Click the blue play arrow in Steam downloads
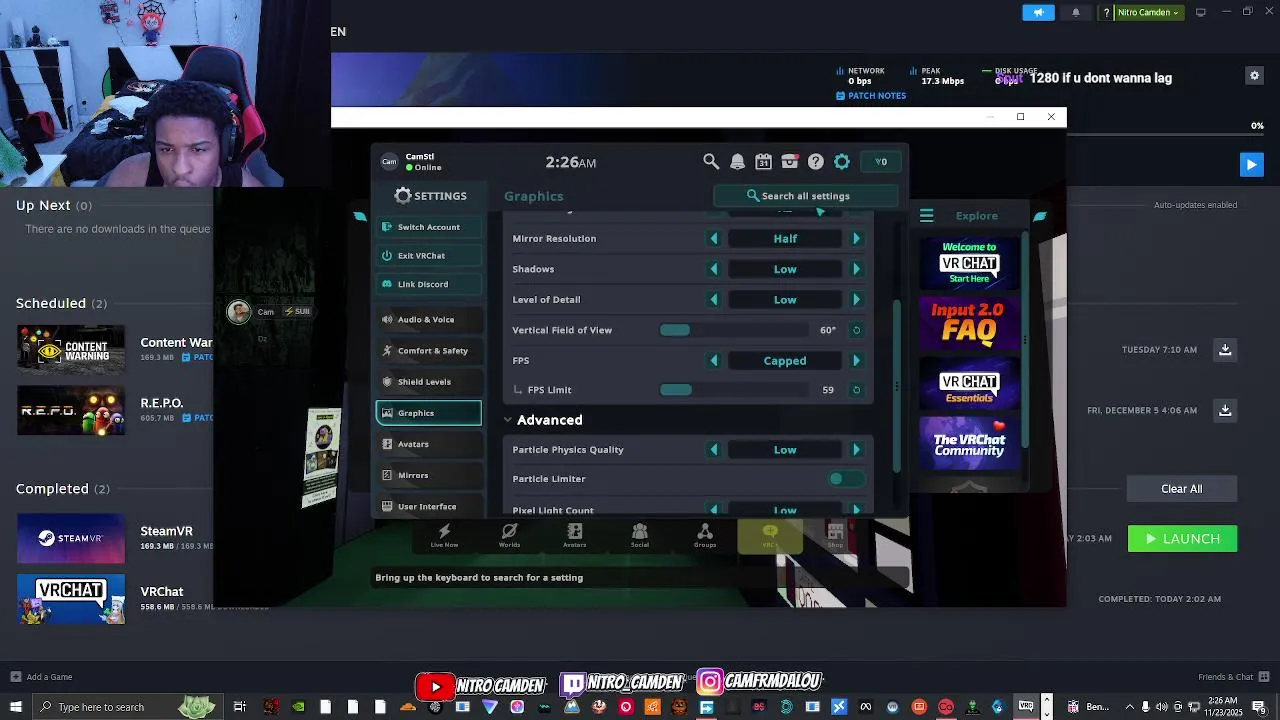Viewport: 1280px width, 720px height. point(1251,164)
